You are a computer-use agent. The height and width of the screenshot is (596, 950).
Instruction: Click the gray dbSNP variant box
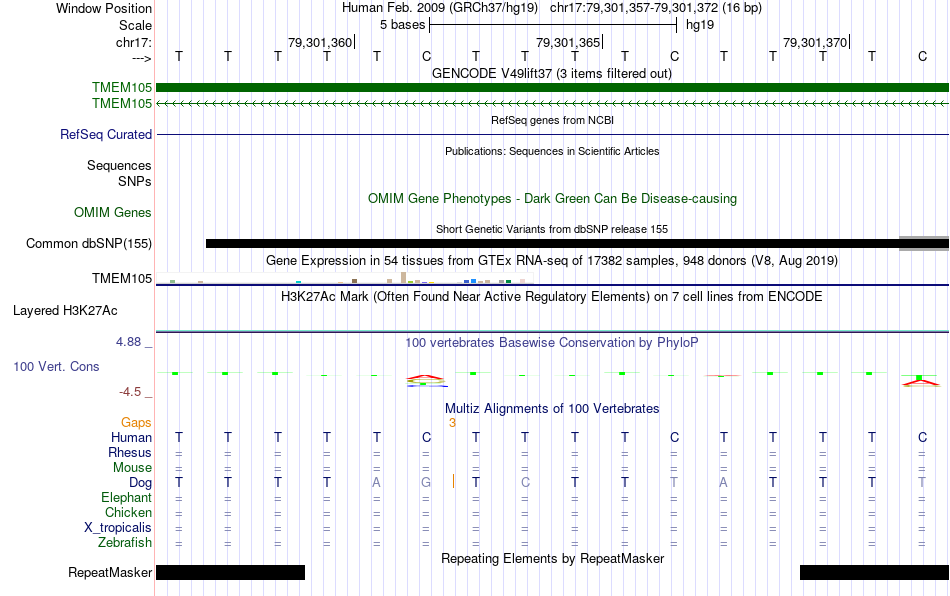coord(924,243)
